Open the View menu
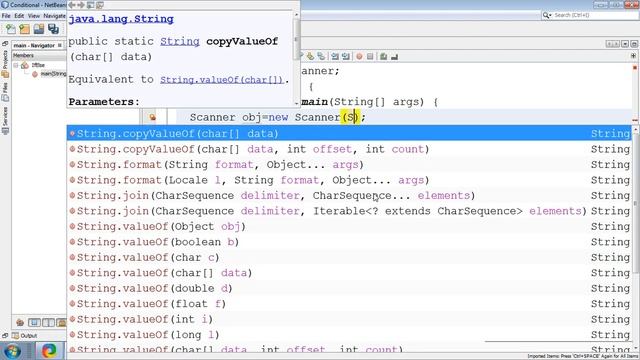The image size is (640, 360). [34, 16]
